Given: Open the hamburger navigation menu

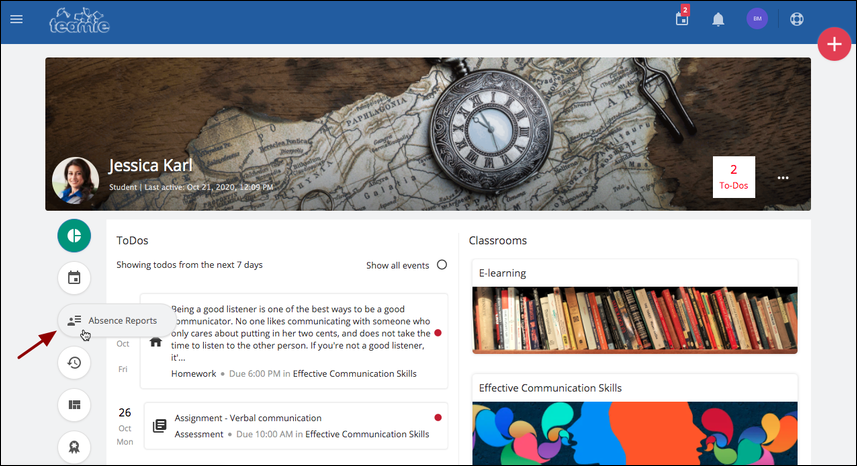Looking at the screenshot, I should coord(16,19).
